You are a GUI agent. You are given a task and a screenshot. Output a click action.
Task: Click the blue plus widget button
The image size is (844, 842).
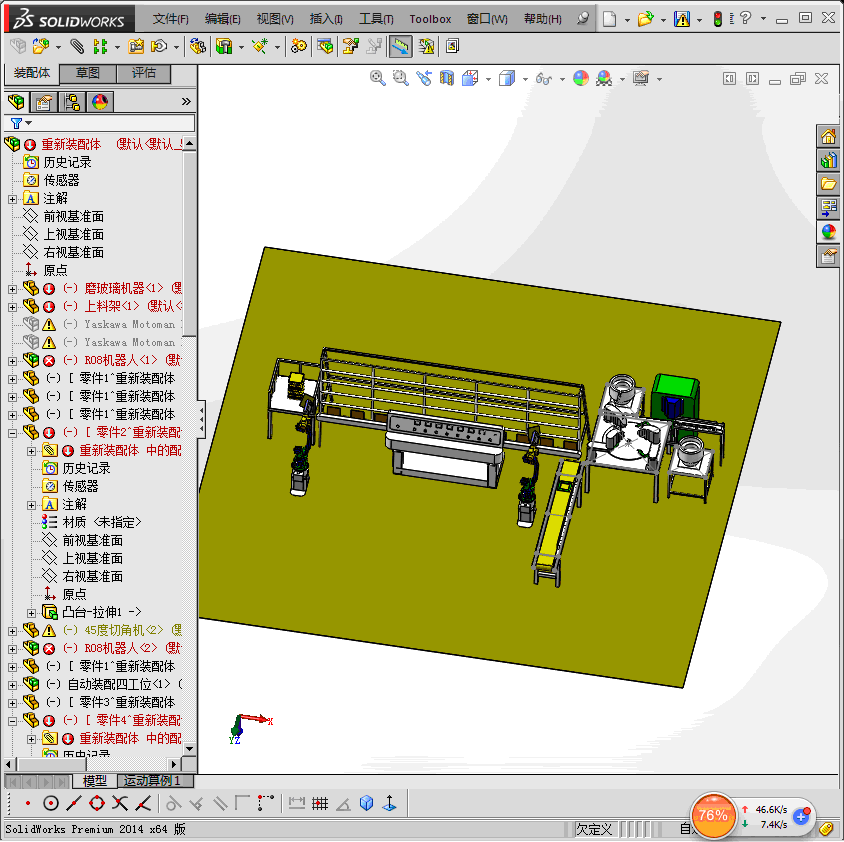pos(801,817)
